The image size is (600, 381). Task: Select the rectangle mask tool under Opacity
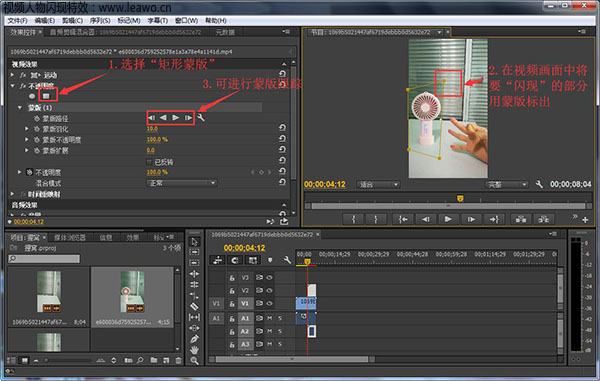[x=46, y=96]
